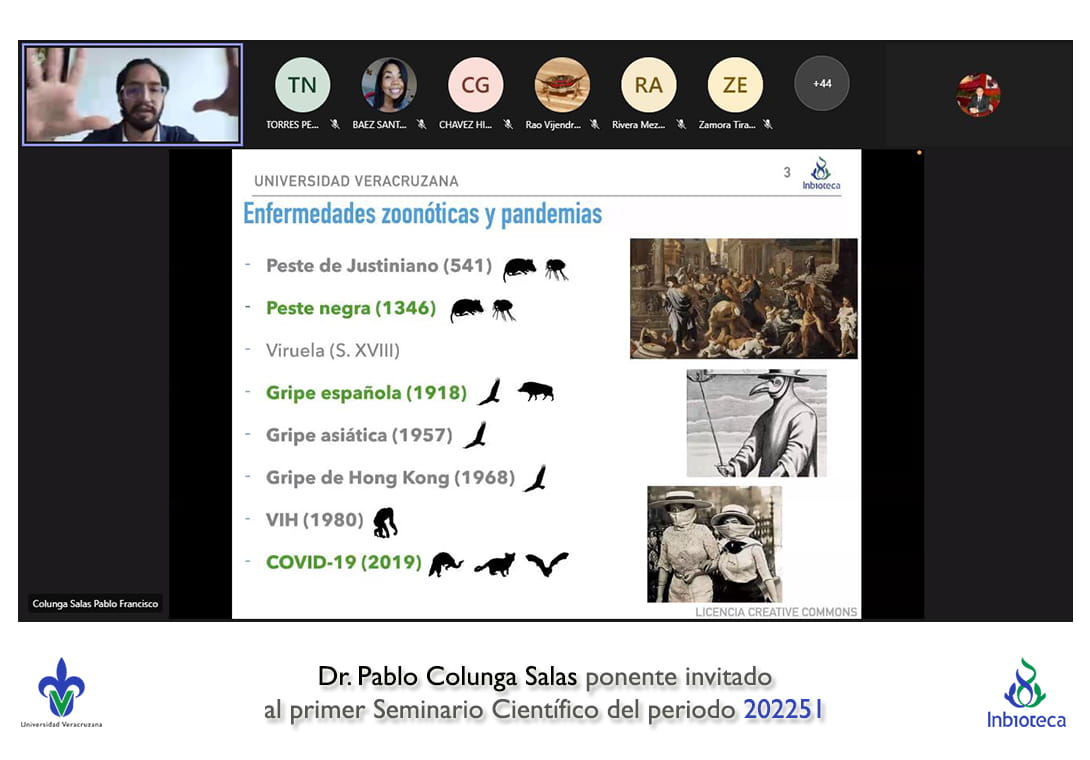Click the wild boar silhouette beside Gripe española
The height and width of the screenshot is (760, 1090).
click(535, 392)
